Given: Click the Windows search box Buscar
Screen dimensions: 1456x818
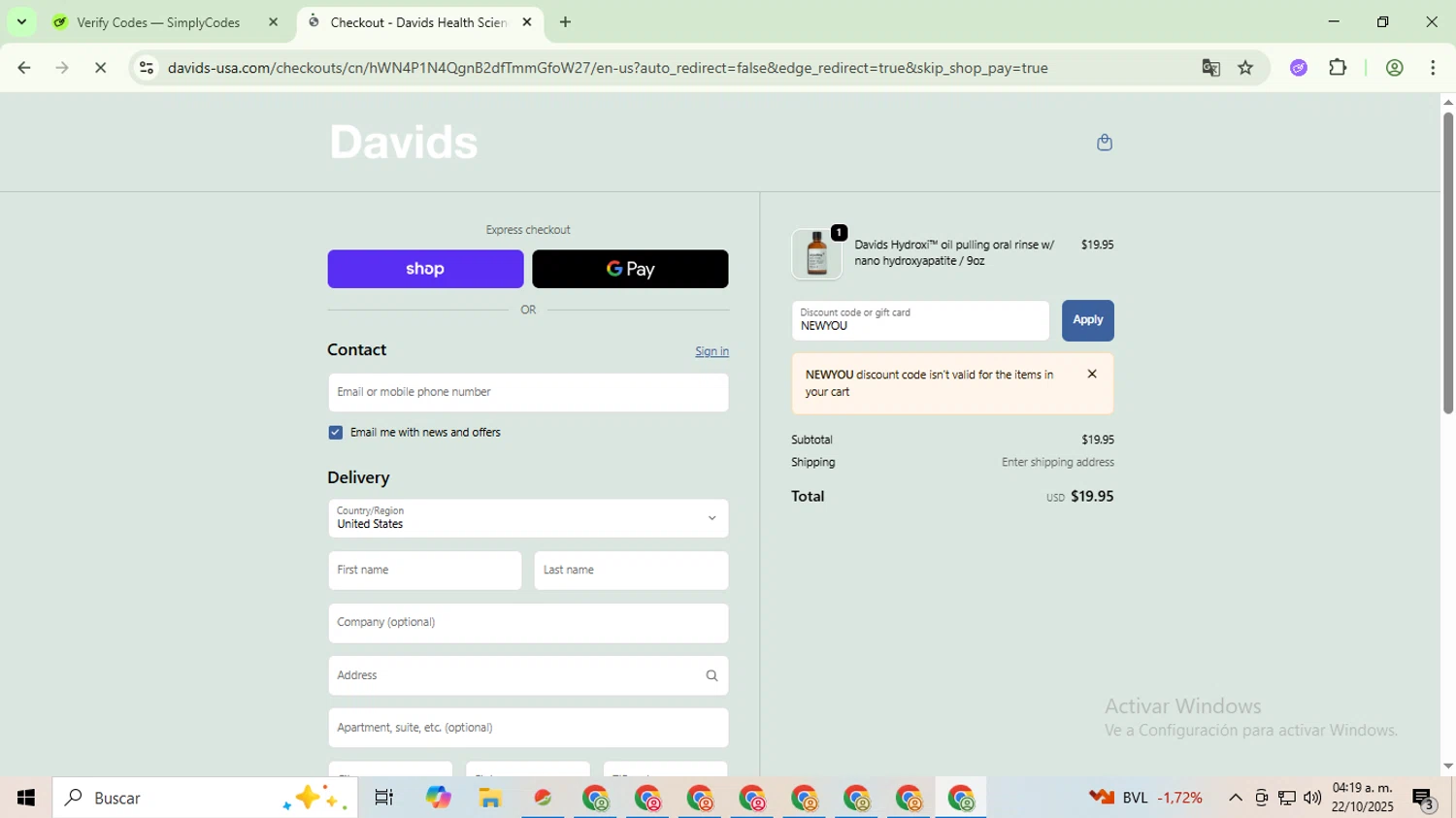Looking at the screenshot, I should 205,798.
